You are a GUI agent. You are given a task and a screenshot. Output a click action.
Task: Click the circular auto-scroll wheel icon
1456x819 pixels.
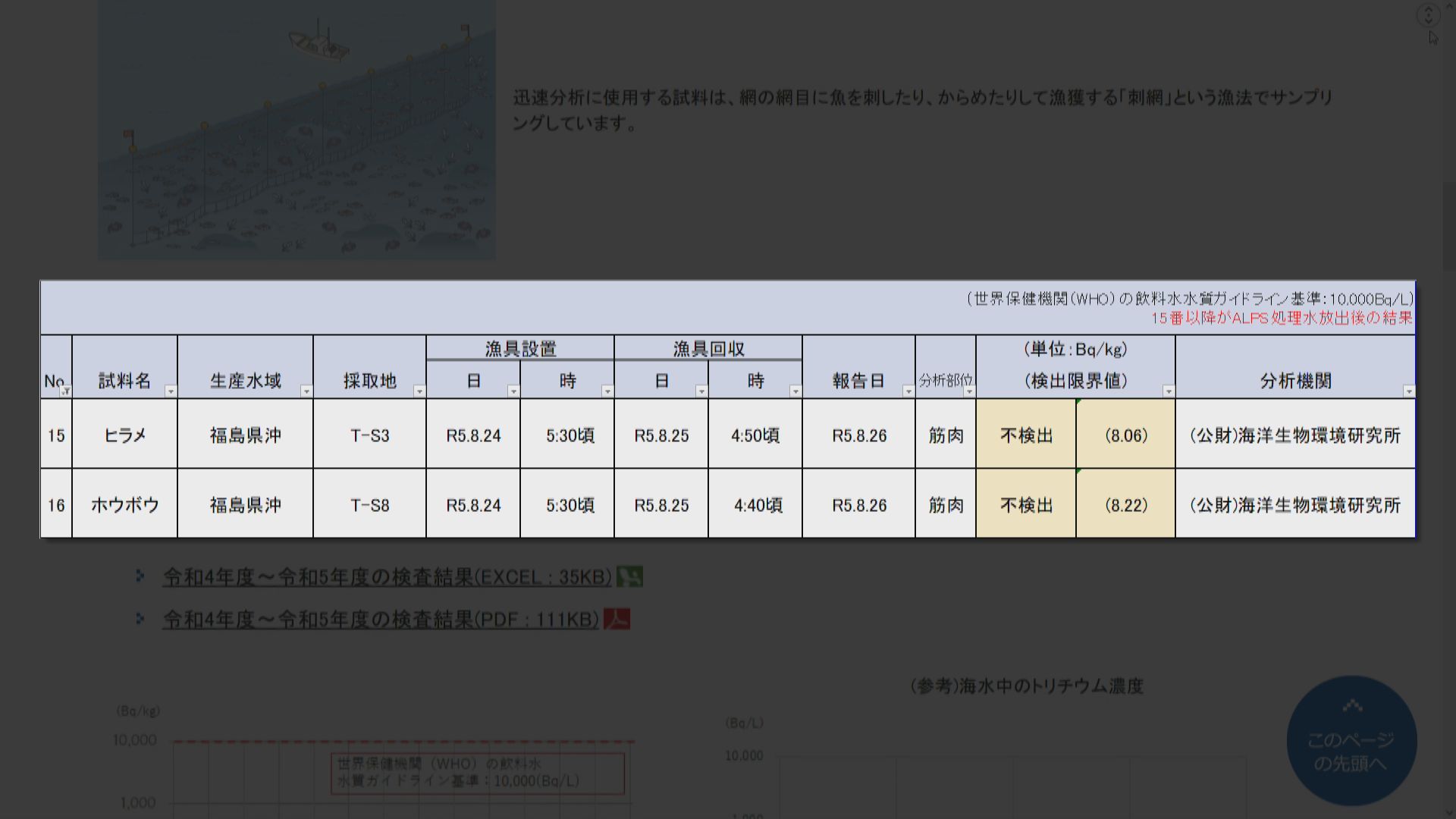(x=1429, y=15)
